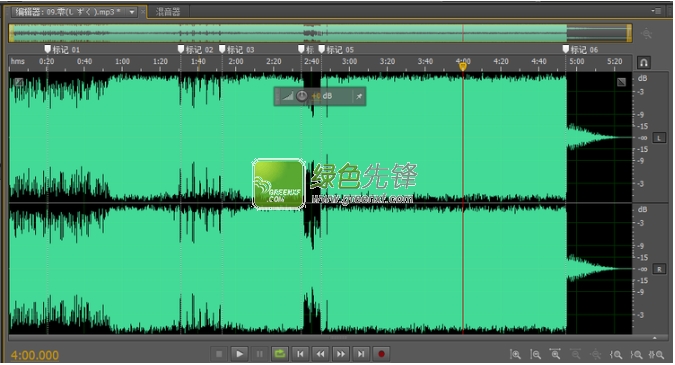Toggle the right channel R button
Viewport: 675px width, 365px height.
tap(659, 269)
